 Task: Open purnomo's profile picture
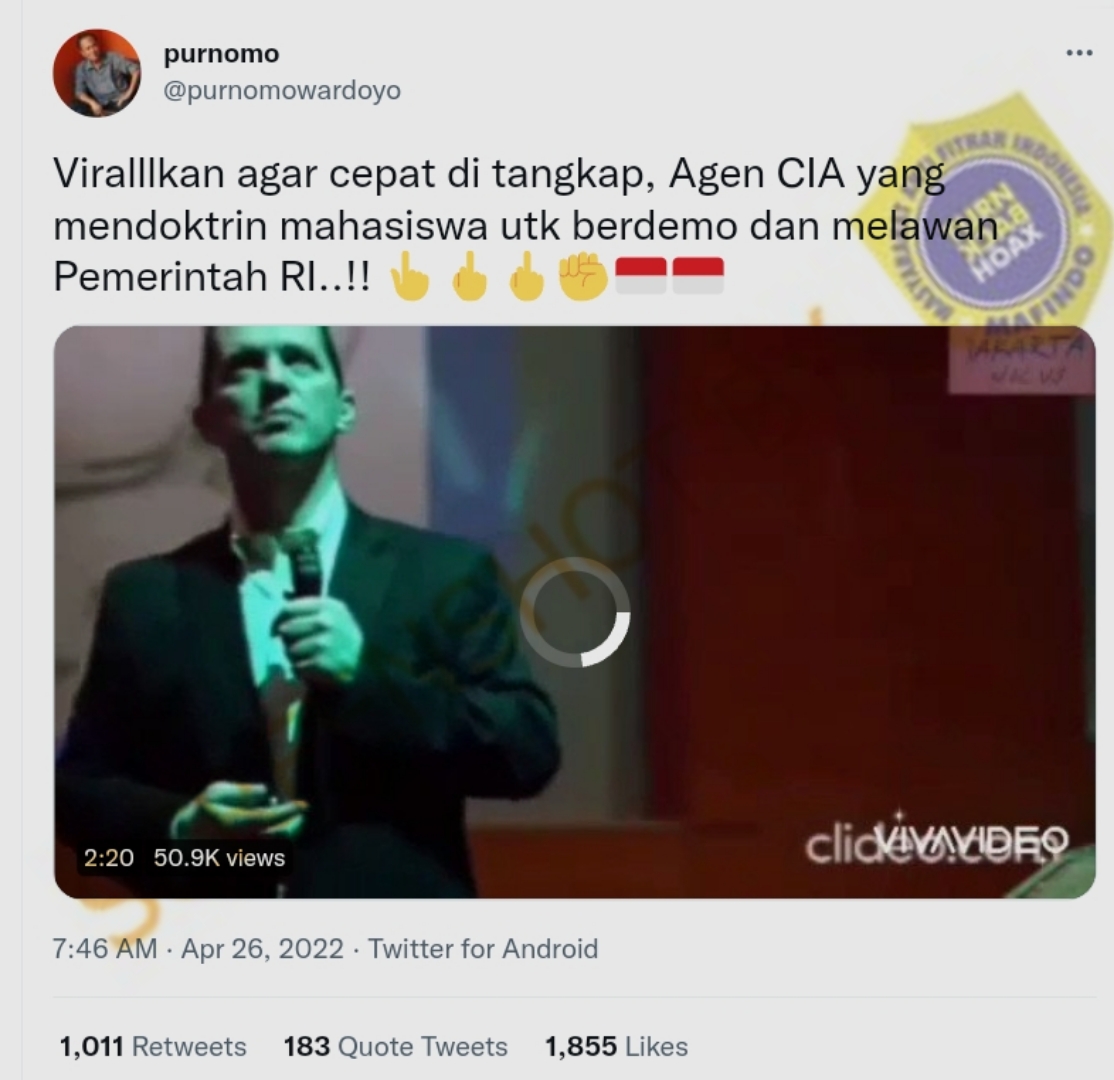97,73
